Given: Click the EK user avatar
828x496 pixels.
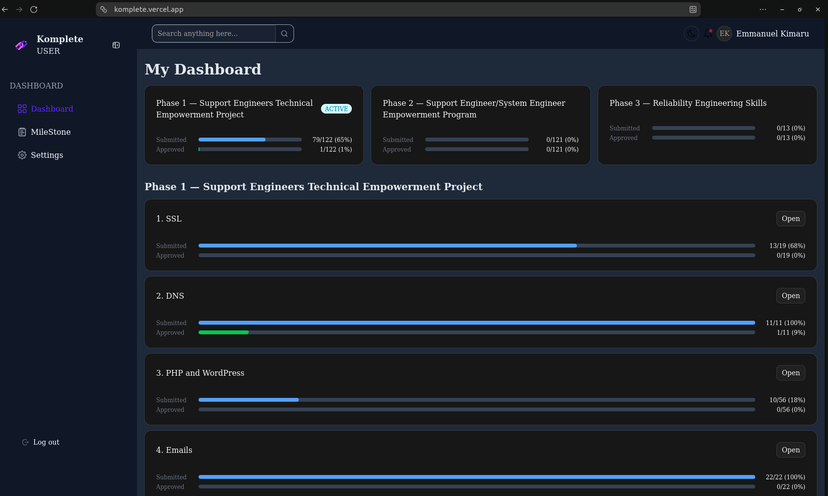Looking at the screenshot, I should [x=724, y=34].
